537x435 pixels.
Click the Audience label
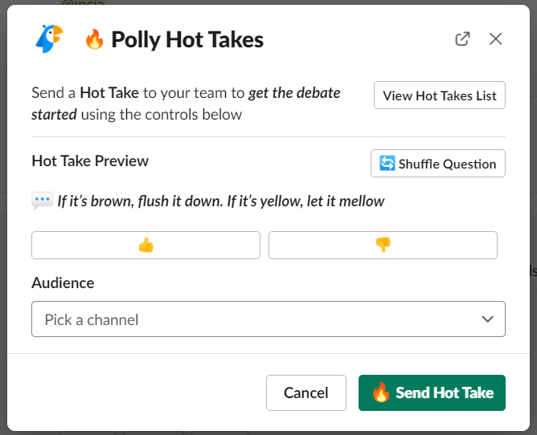[x=63, y=283]
